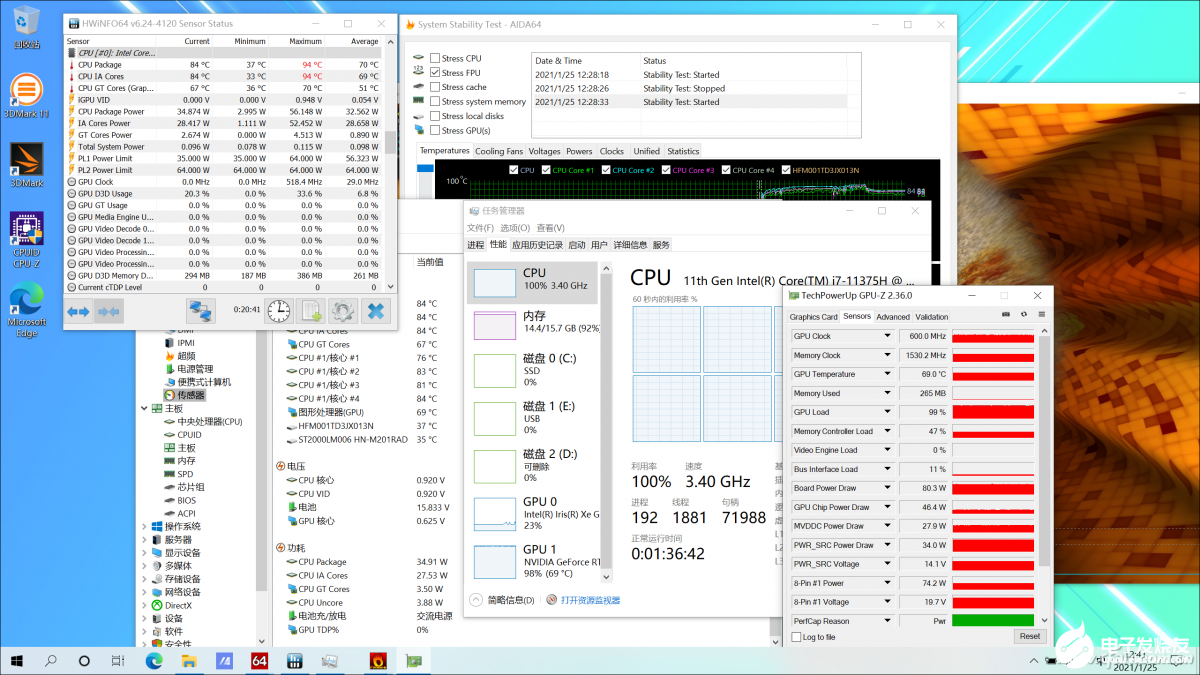Image resolution: width=1200 pixels, height=675 pixels.
Task: Tick the Log to file checkbox
Action: [796, 637]
